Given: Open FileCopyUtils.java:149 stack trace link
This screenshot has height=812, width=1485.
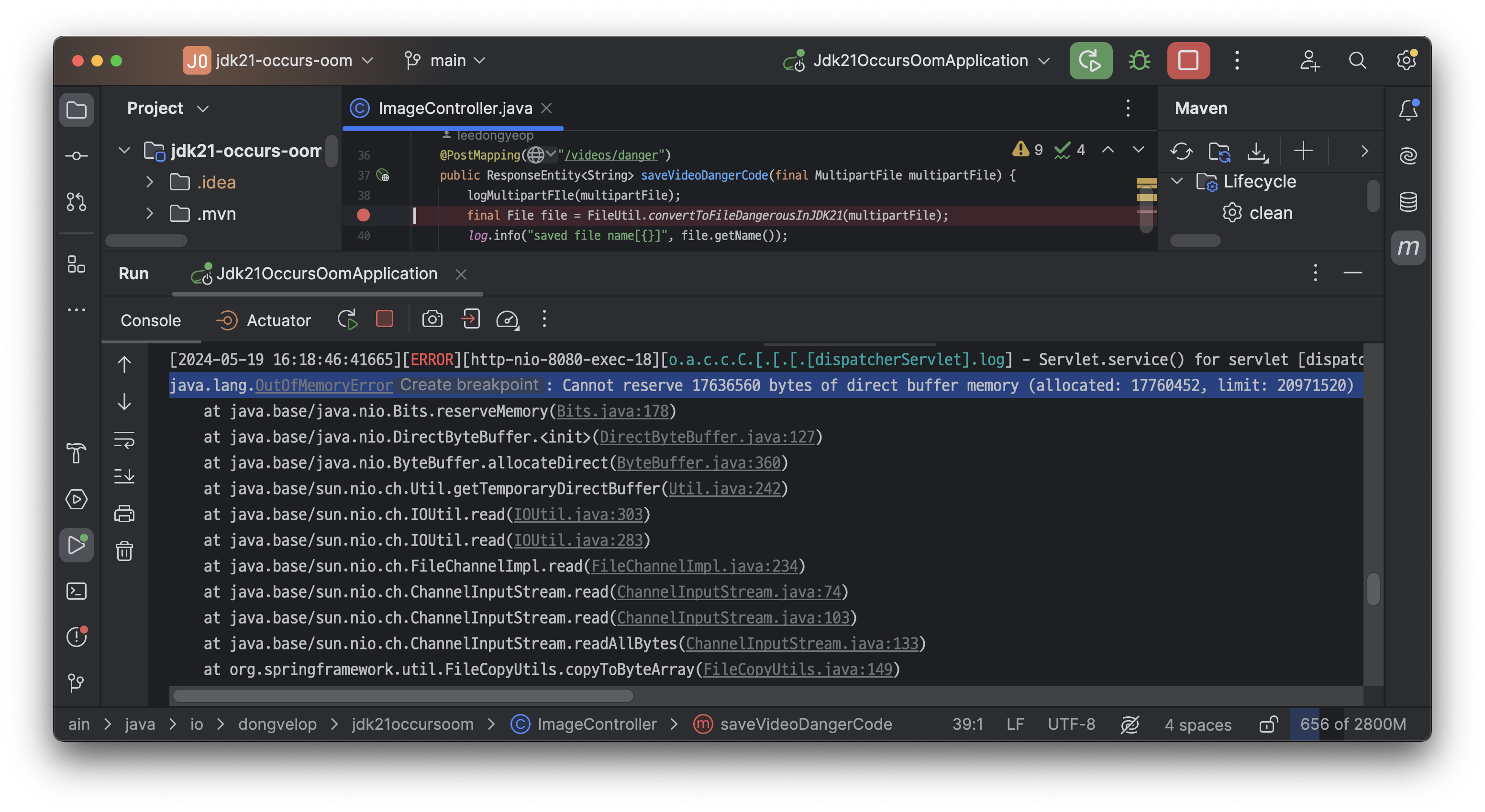Looking at the screenshot, I should click(x=798, y=669).
